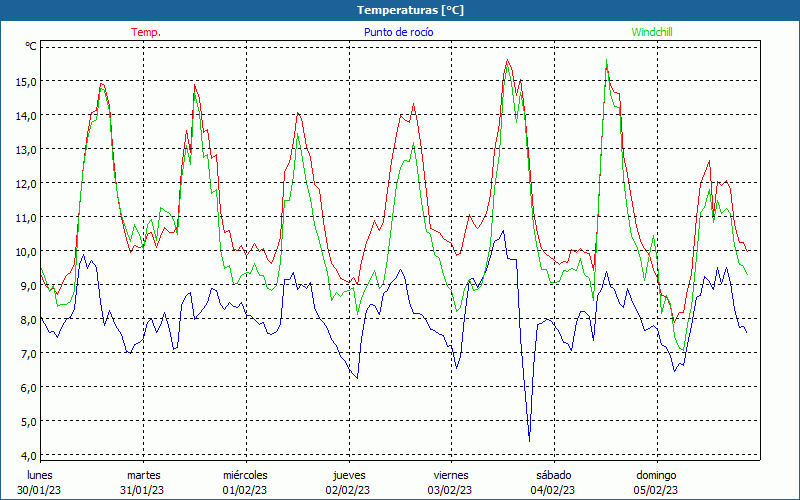Click the 14,0 y-axis value

tap(27, 115)
